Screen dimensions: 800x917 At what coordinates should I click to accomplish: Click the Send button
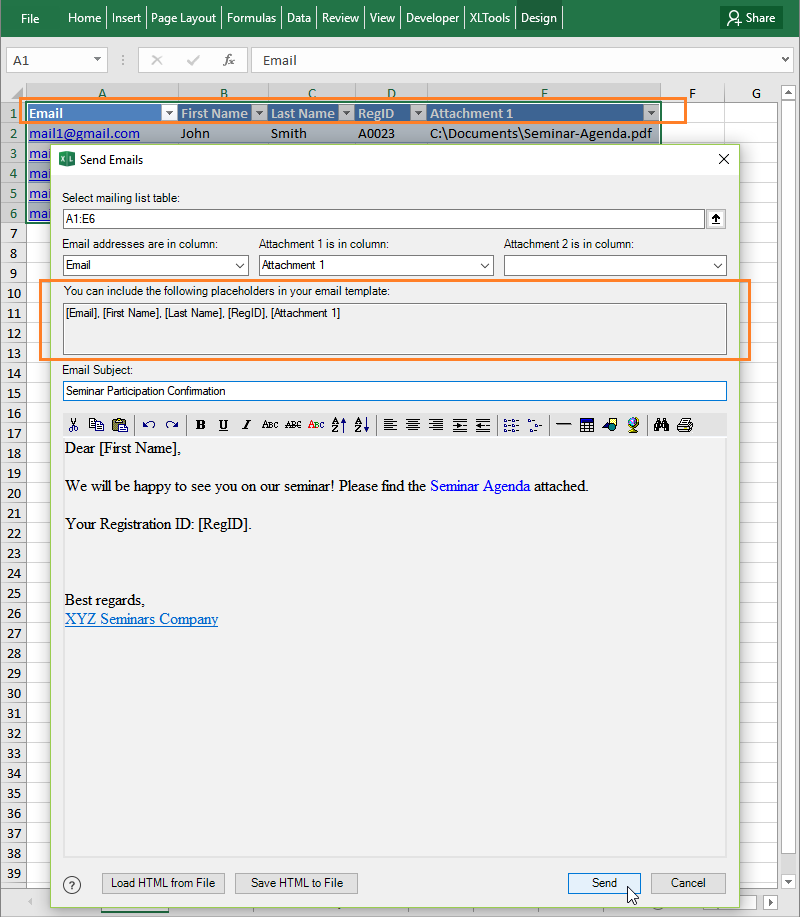click(604, 883)
